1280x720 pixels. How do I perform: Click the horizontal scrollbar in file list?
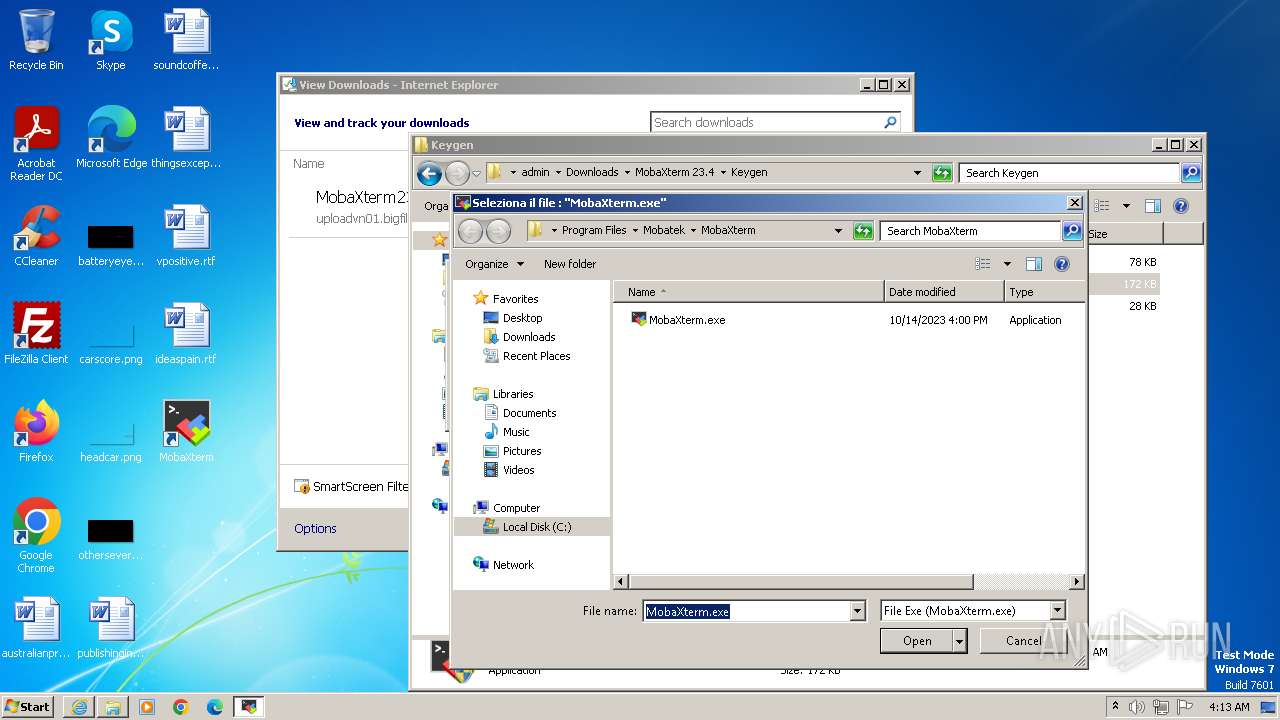click(x=801, y=582)
